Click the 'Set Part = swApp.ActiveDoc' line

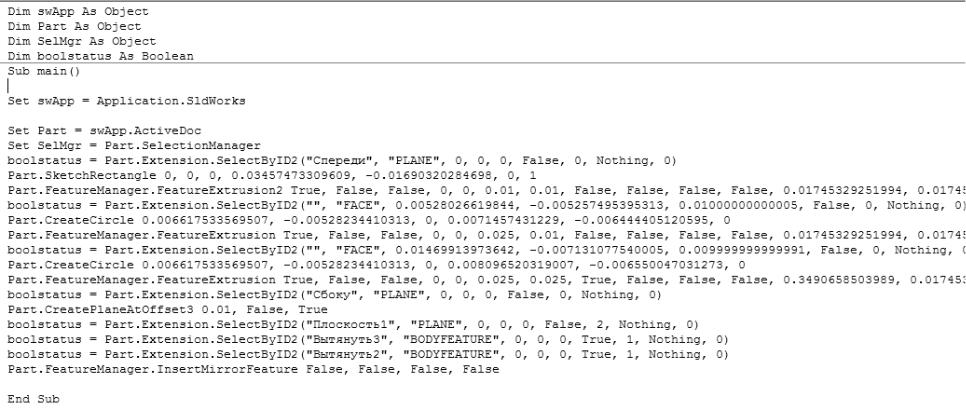click(104, 131)
